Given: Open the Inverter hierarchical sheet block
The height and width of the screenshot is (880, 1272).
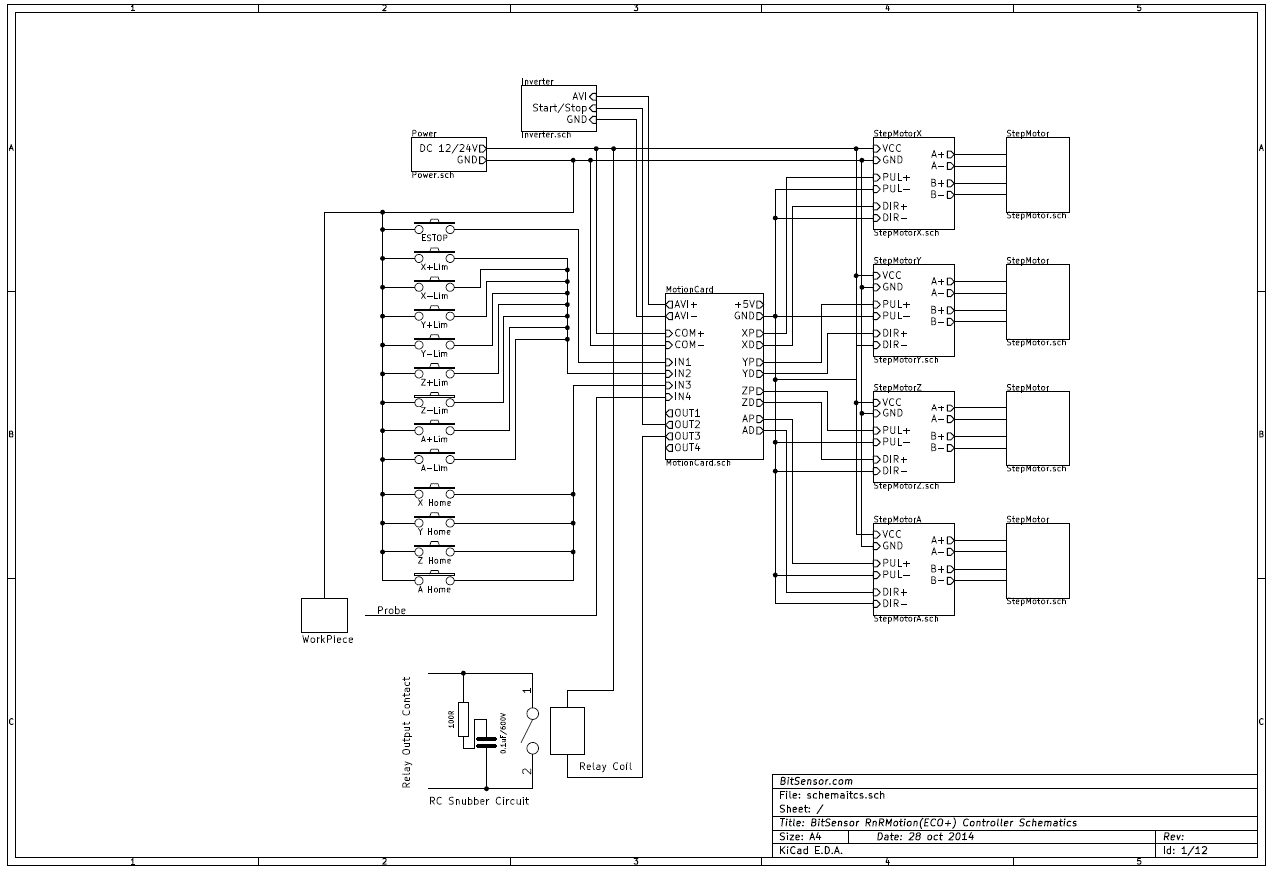Looking at the screenshot, I should [559, 108].
